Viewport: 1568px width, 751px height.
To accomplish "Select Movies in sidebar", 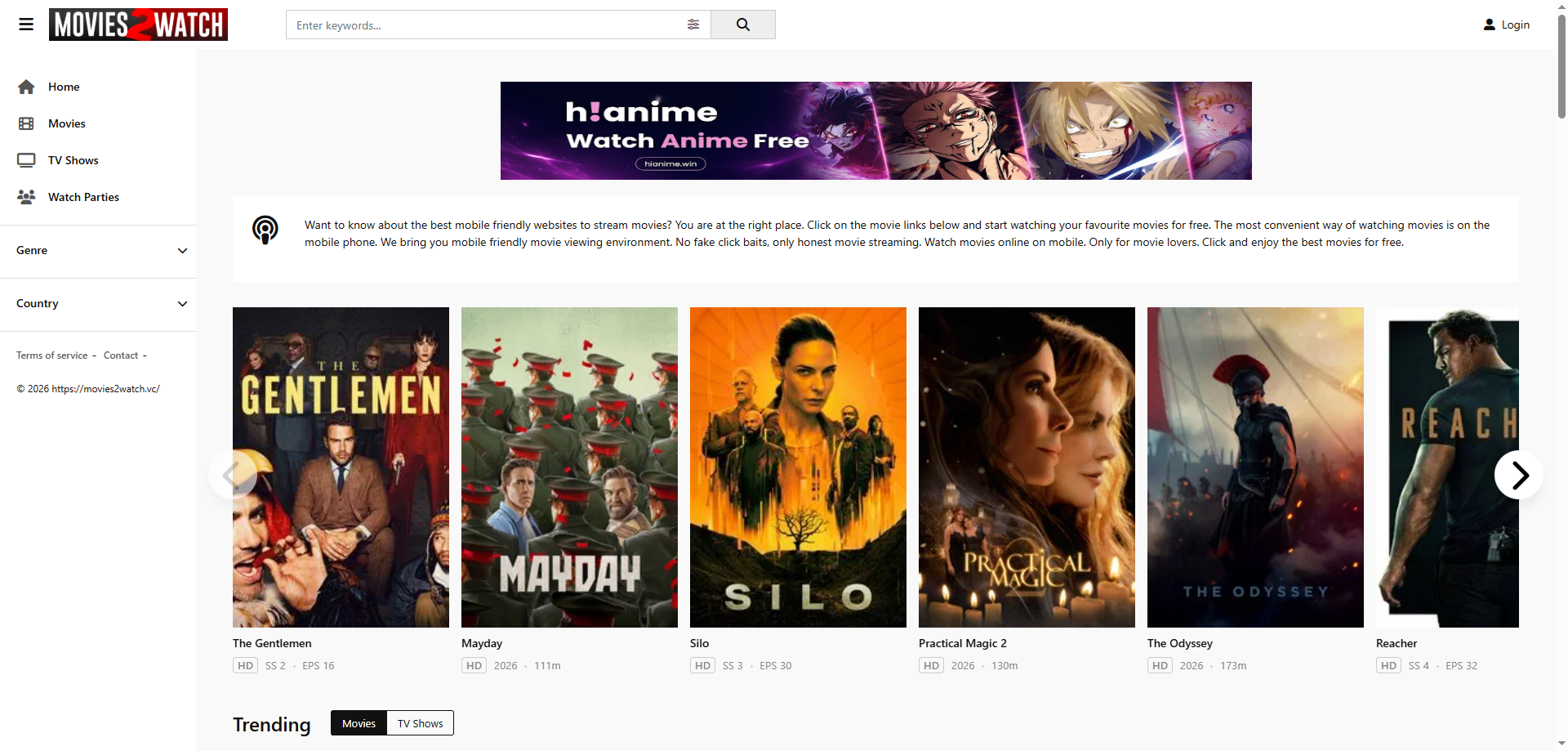I will [67, 123].
